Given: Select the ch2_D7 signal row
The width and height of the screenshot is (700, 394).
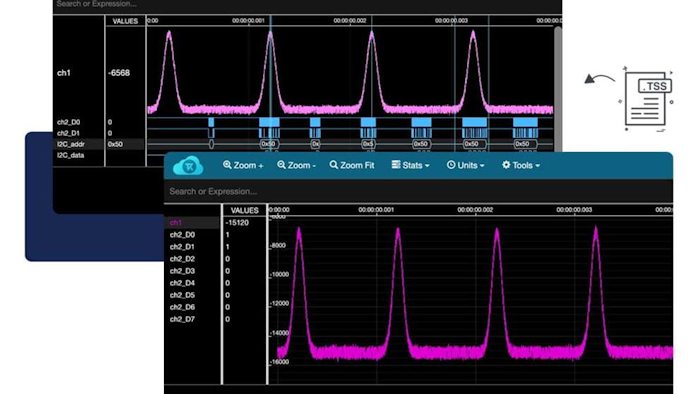Looking at the screenshot, I should (x=182, y=319).
